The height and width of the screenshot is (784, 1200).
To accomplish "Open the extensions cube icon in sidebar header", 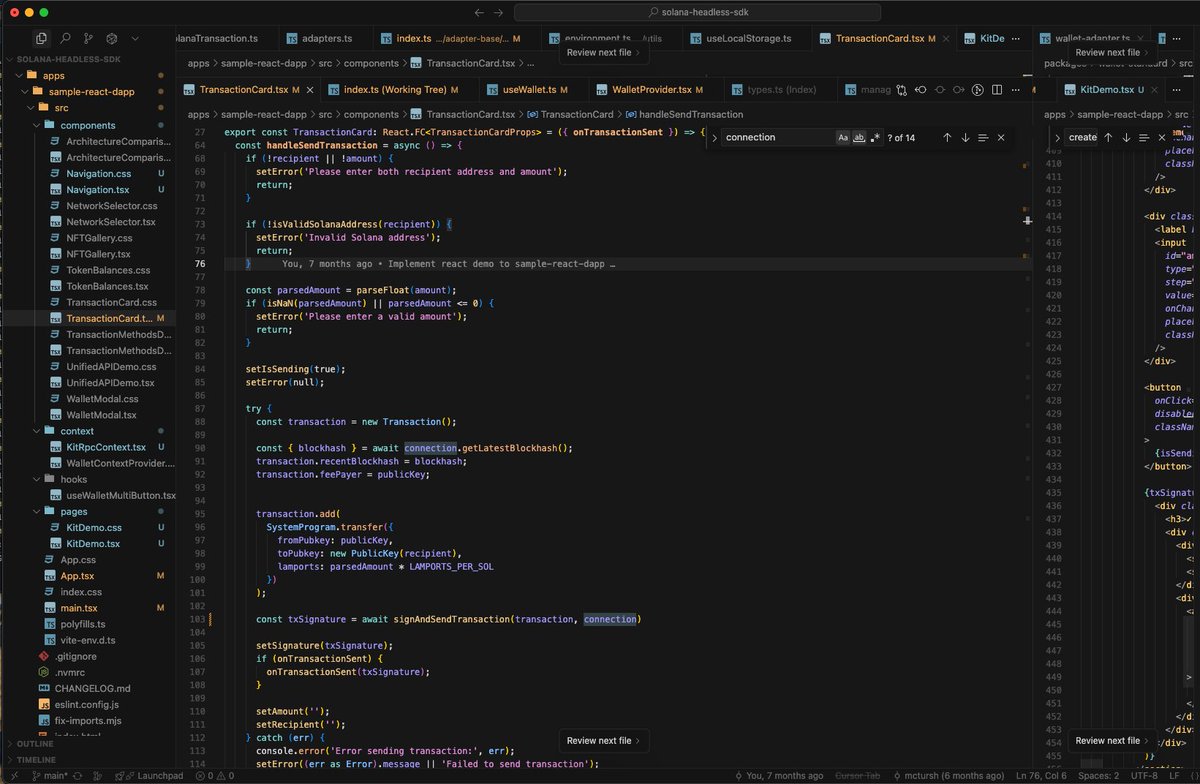I will [x=112, y=39].
